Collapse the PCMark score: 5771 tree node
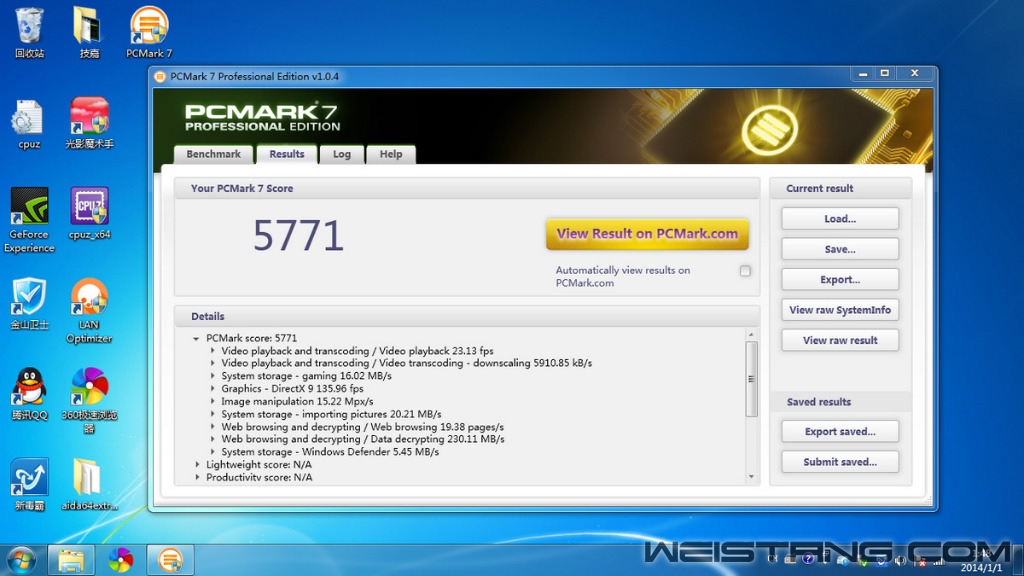 [196, 338]
